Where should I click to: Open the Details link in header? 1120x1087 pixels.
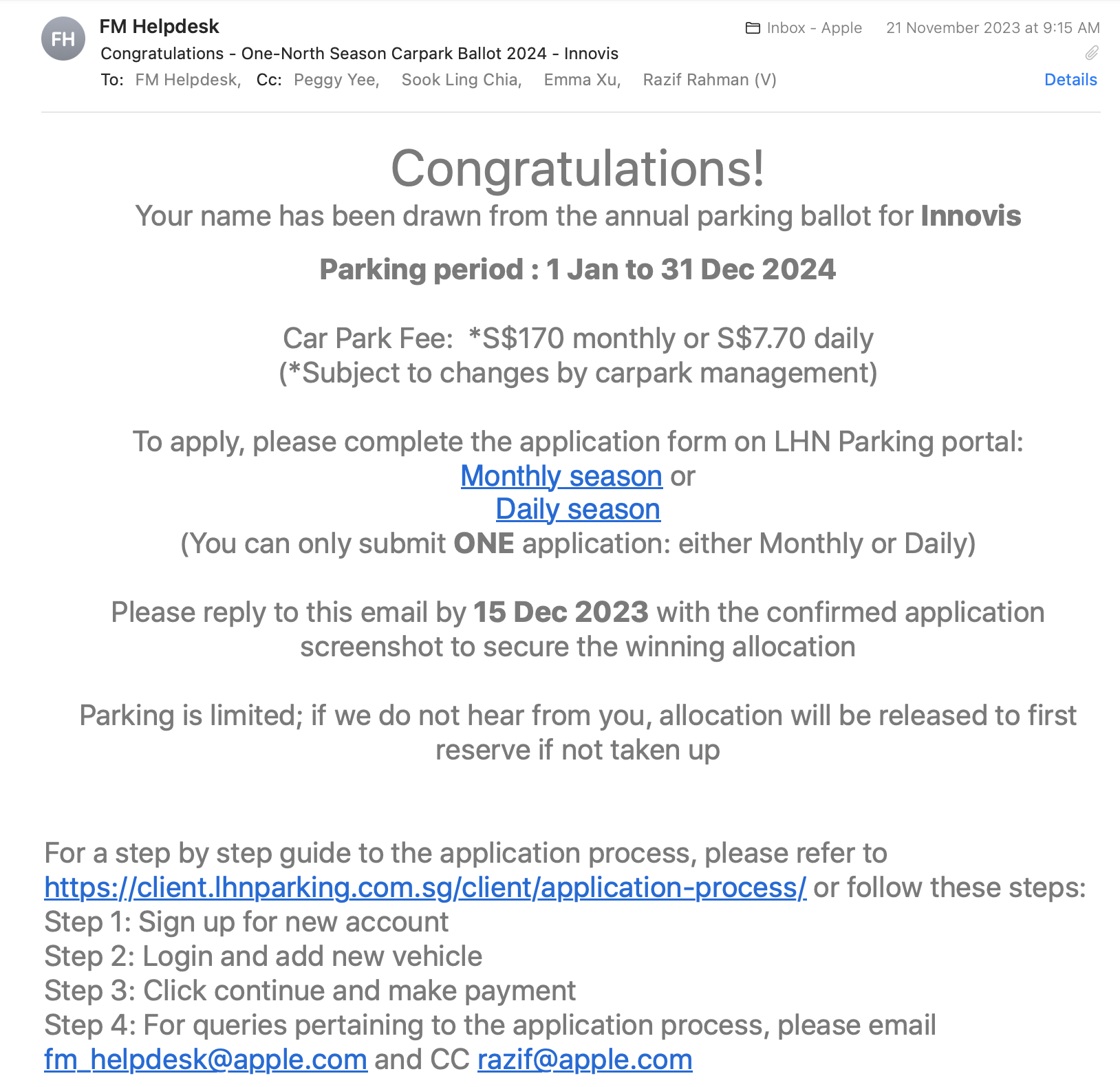[1070, 80]
